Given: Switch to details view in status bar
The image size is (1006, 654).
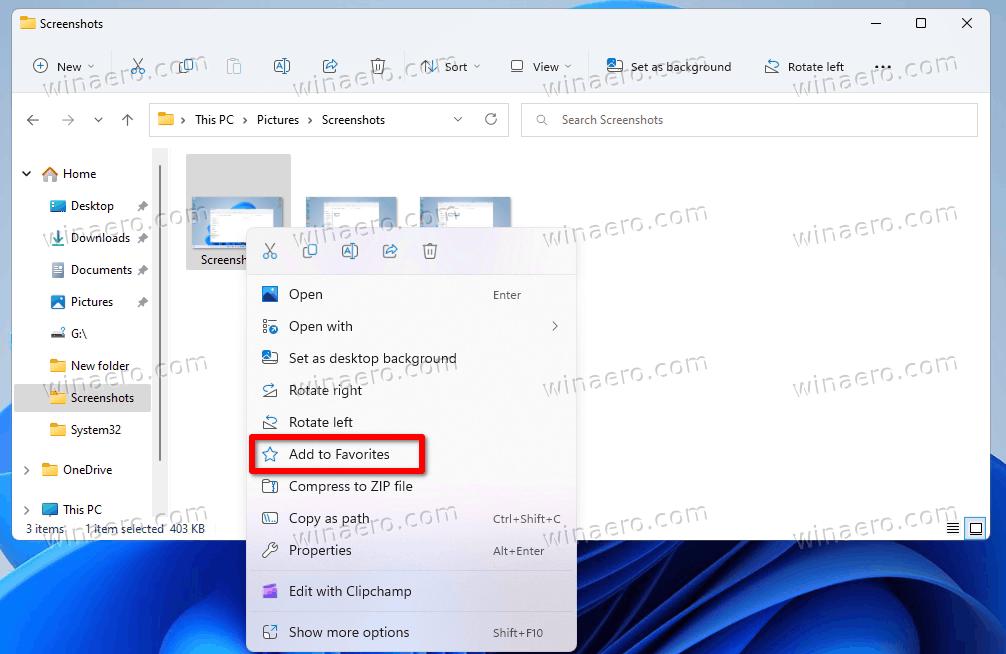Looking at the screenshot, I should [x=953, y=528].
